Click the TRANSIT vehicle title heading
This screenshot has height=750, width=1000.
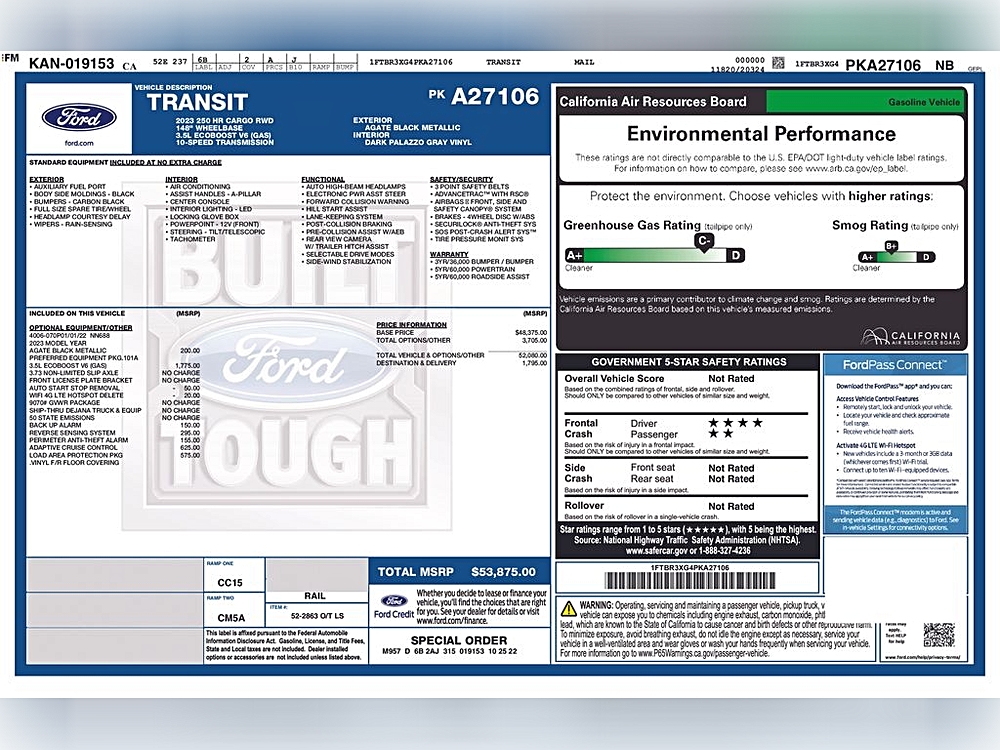(x=197, y=102)
